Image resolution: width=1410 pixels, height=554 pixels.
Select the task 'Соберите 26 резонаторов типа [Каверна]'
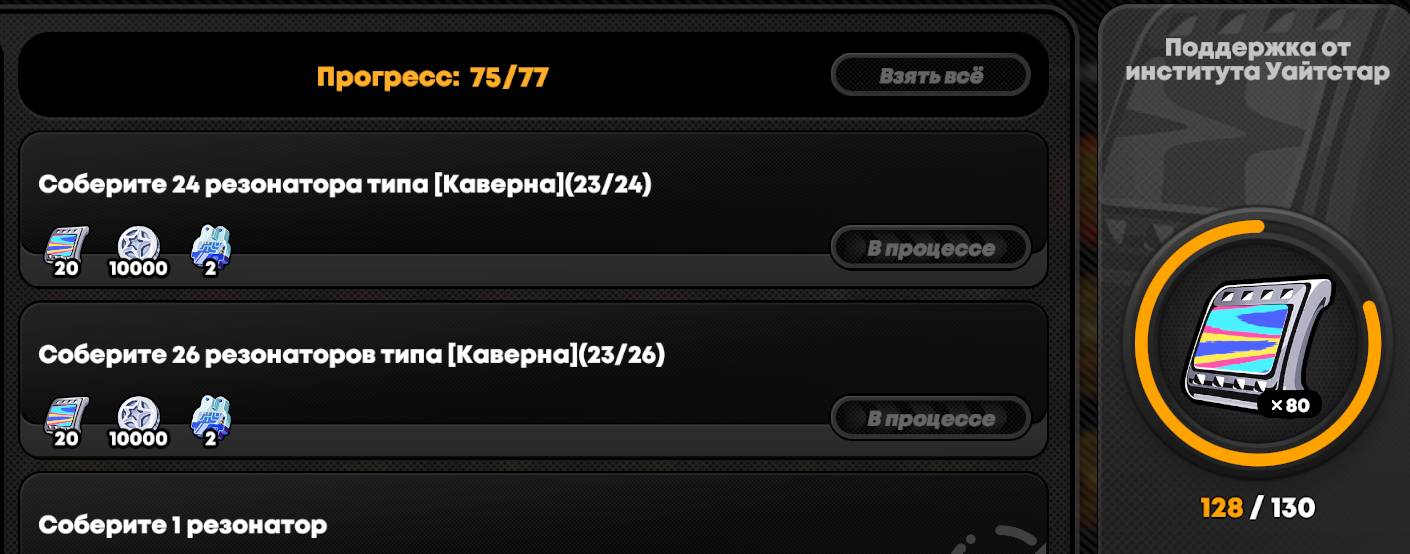(x=534, y=380)
